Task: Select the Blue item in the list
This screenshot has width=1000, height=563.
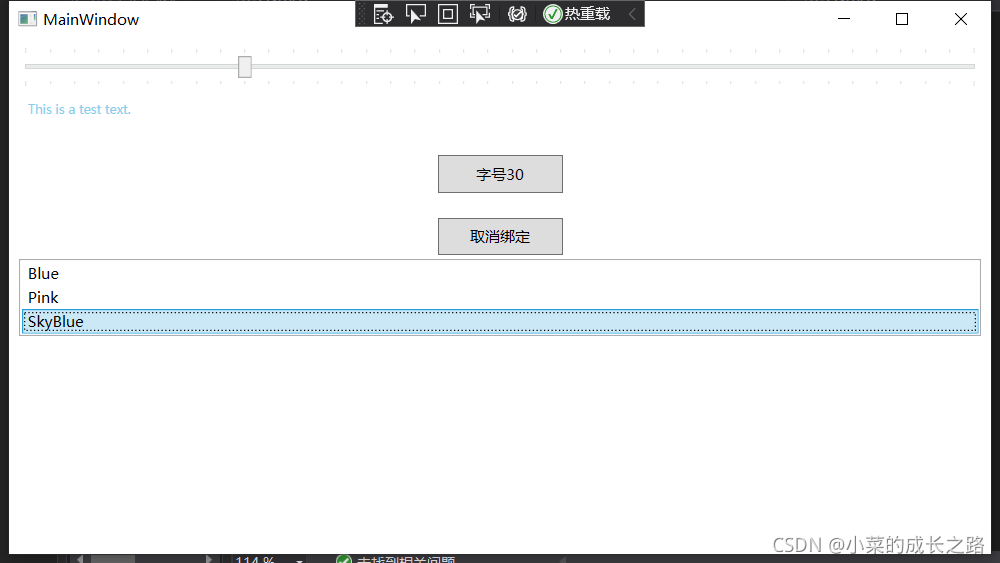Action: pos(500,274)
